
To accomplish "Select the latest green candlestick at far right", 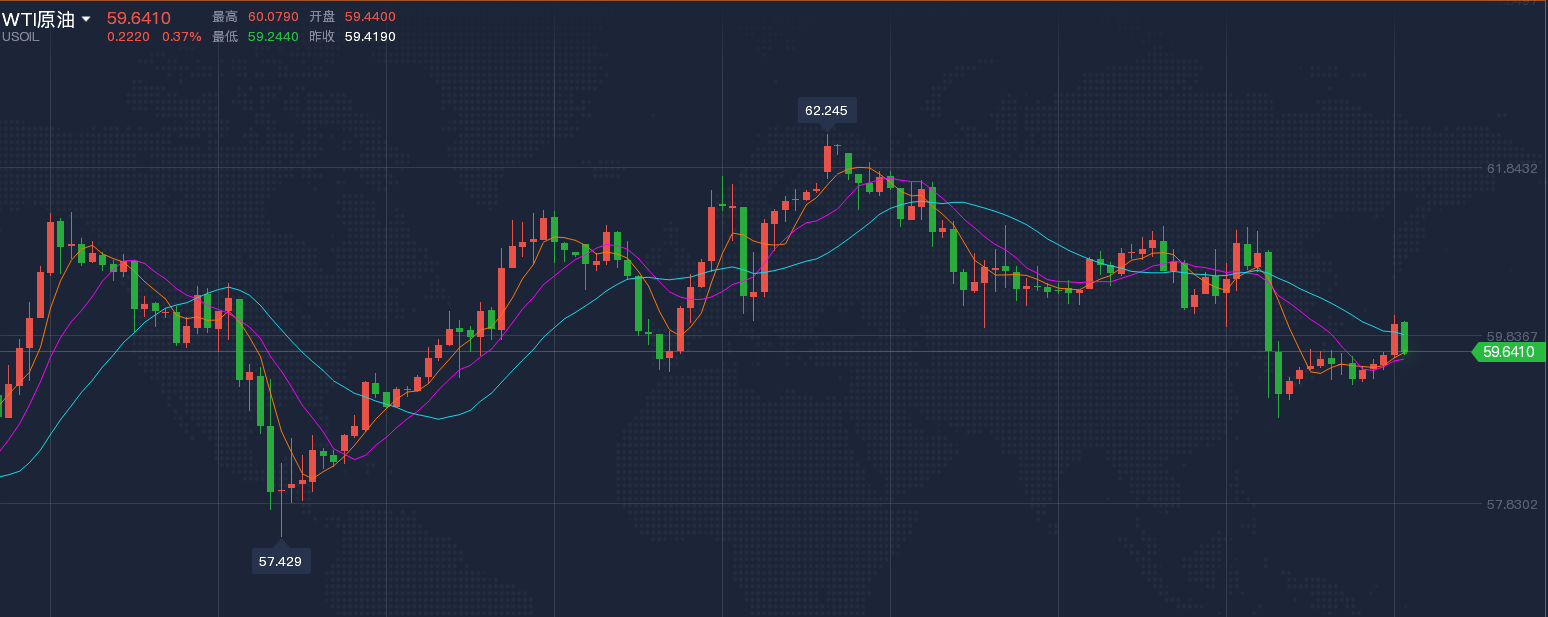I will tap(1405, 337).
